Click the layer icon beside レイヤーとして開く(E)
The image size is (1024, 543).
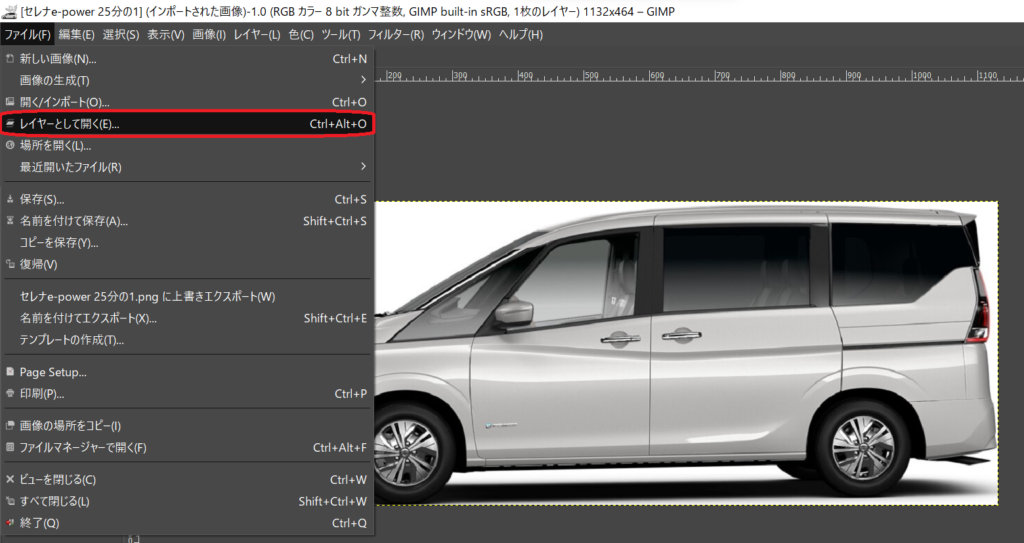(10, 124)
